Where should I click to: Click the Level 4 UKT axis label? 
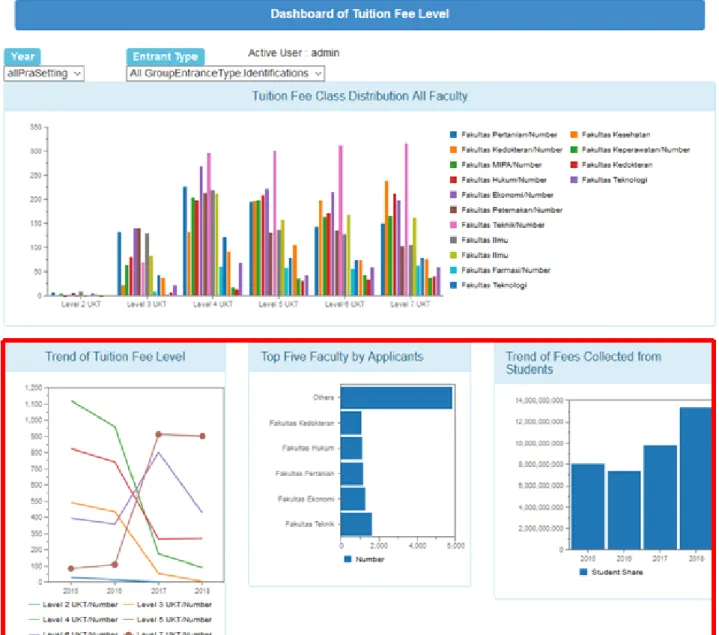tap(213, 304)
